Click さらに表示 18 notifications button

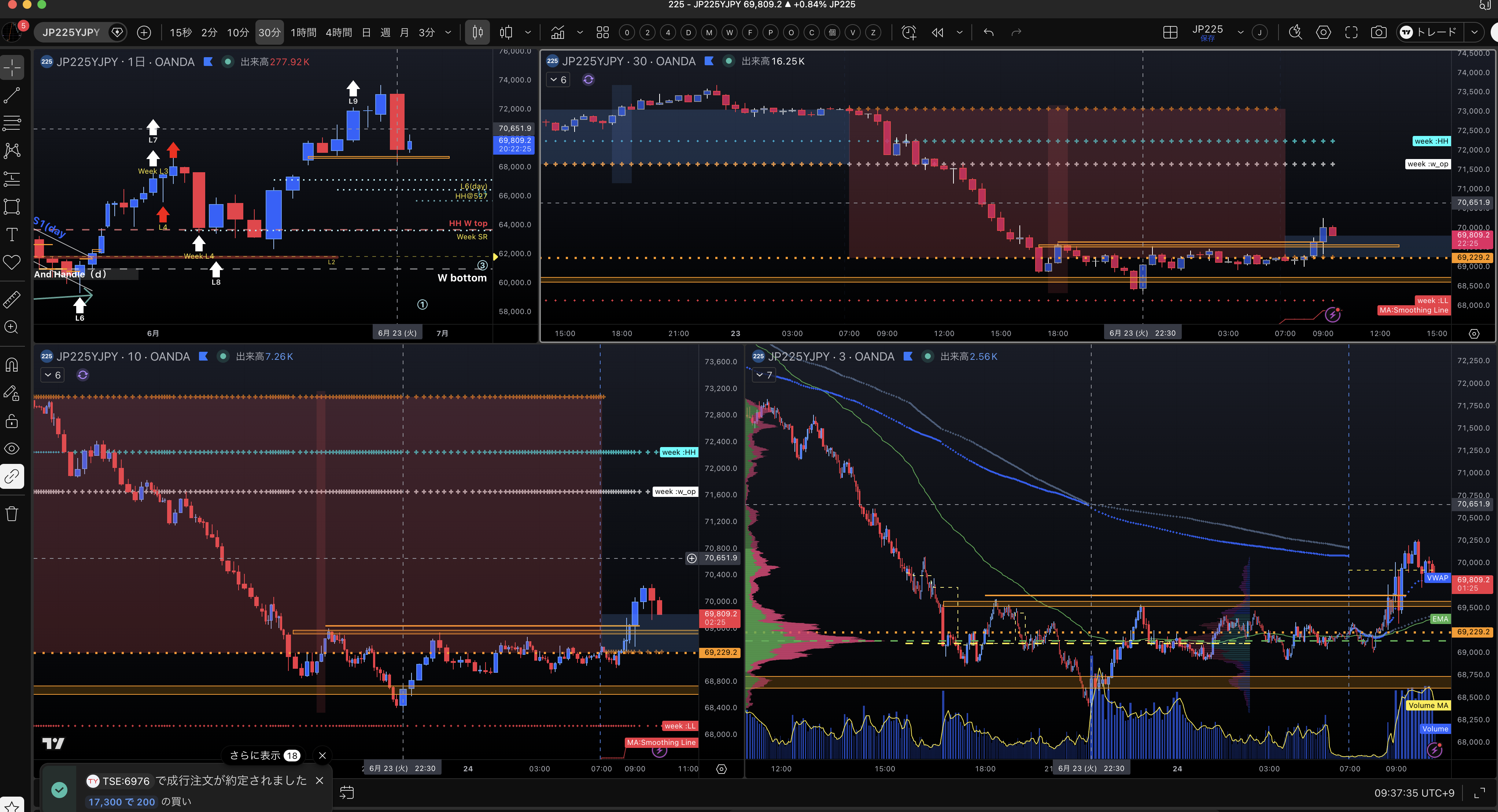pos(265,756)
